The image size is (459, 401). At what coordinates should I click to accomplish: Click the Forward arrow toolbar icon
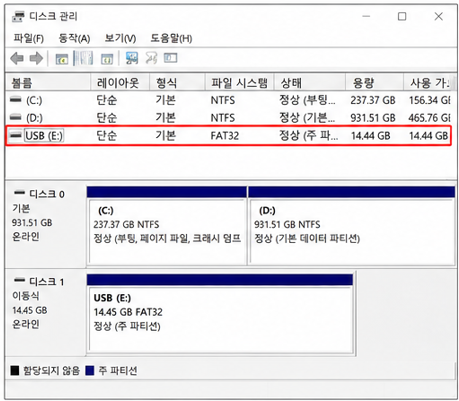[36, 59]
